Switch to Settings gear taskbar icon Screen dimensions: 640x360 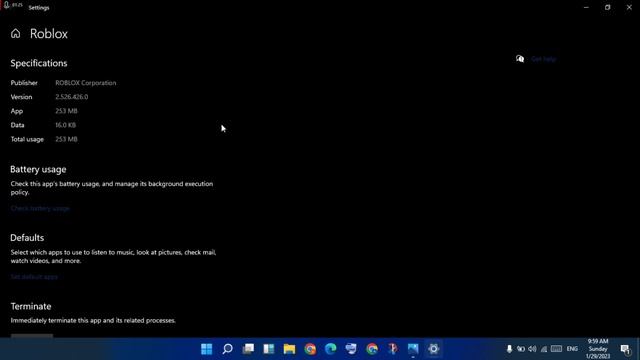433,349
